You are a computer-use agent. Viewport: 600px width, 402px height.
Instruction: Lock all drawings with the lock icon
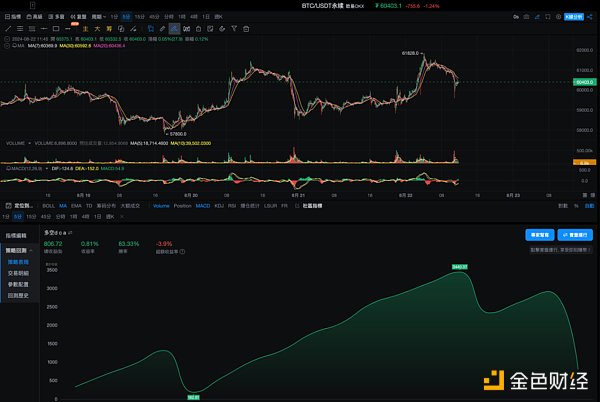(198, 29)
